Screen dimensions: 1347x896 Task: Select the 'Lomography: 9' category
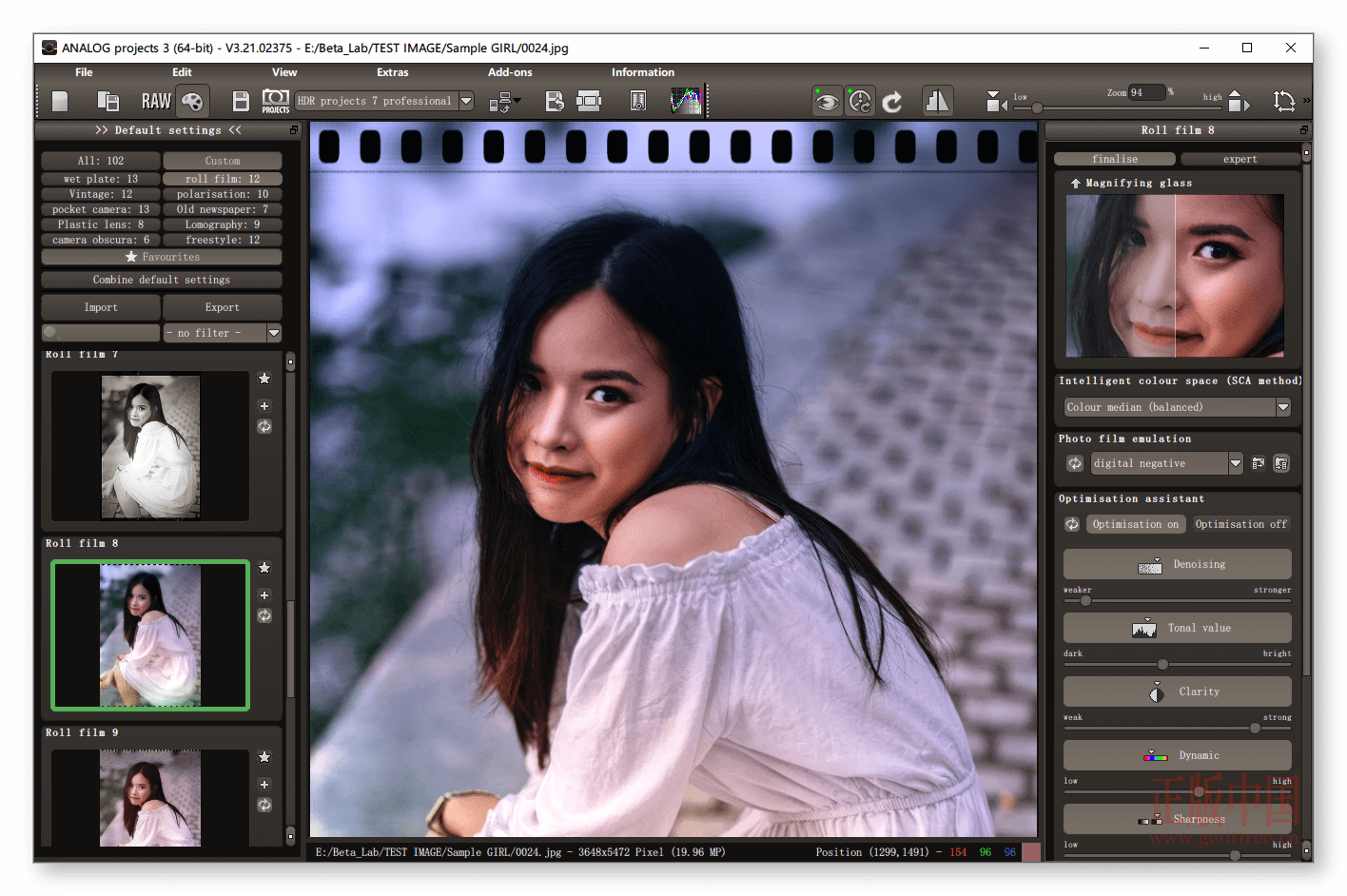pos(223,224)
